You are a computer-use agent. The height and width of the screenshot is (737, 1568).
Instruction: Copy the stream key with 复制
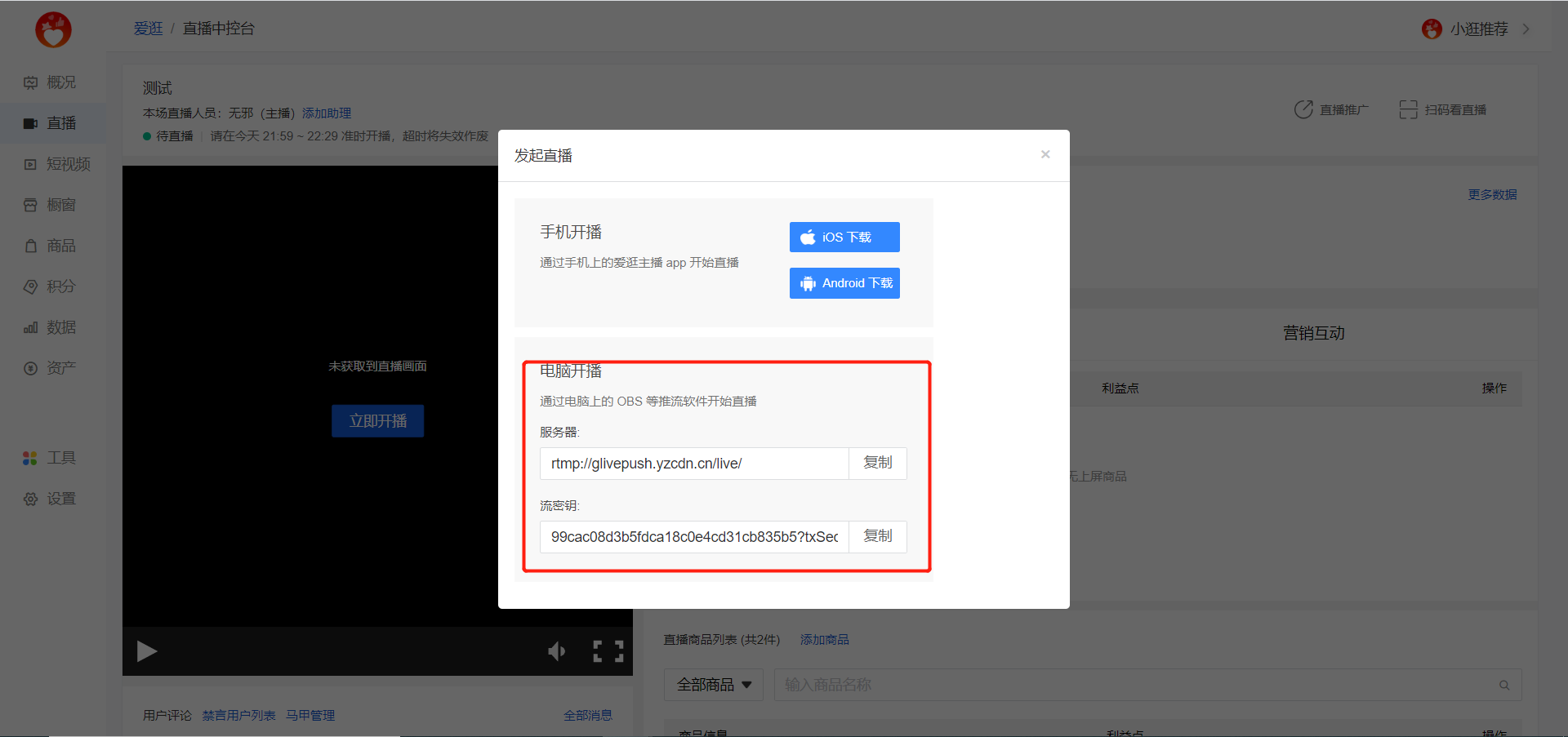[878, 537]
